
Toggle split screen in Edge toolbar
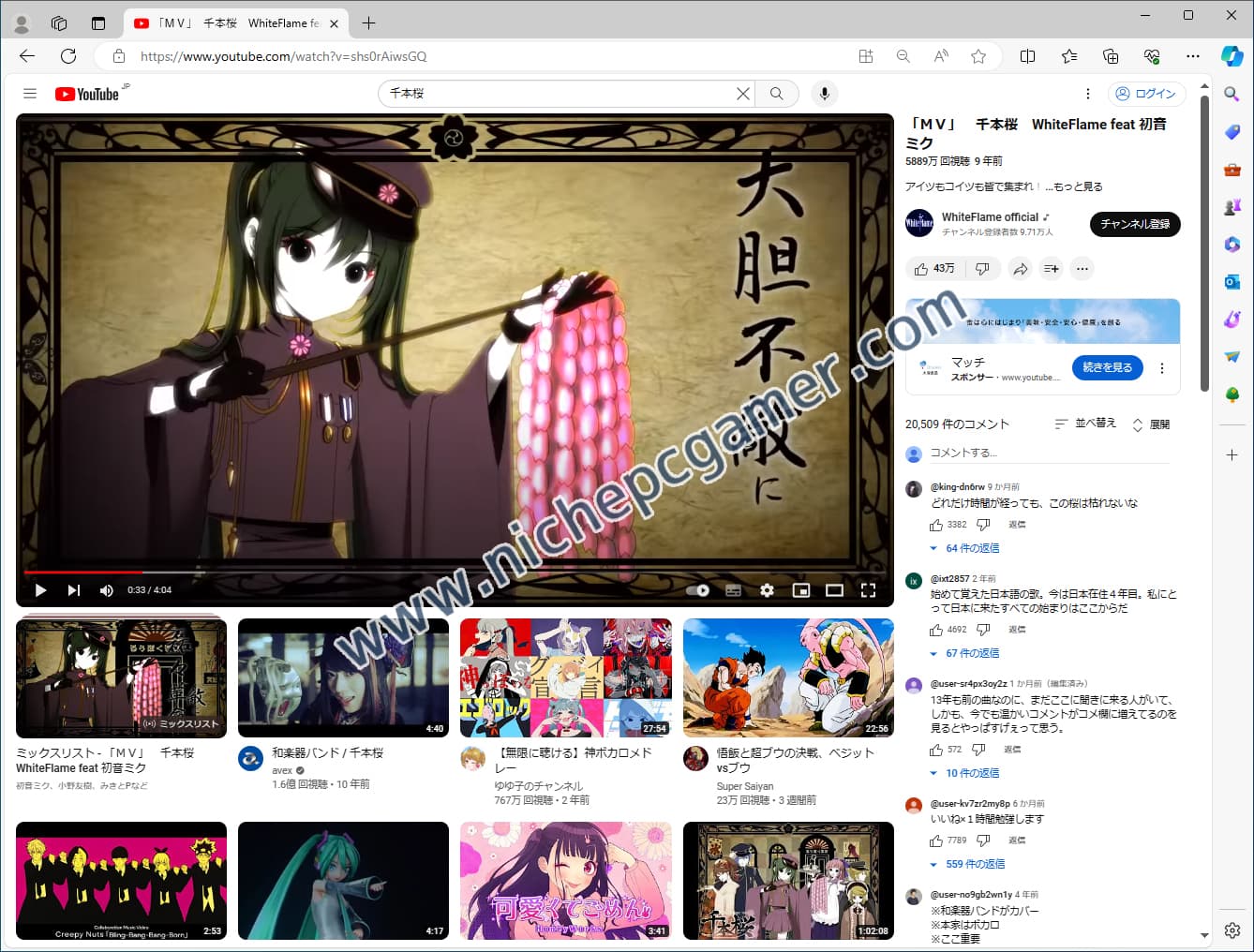(x=1027, y=56)
